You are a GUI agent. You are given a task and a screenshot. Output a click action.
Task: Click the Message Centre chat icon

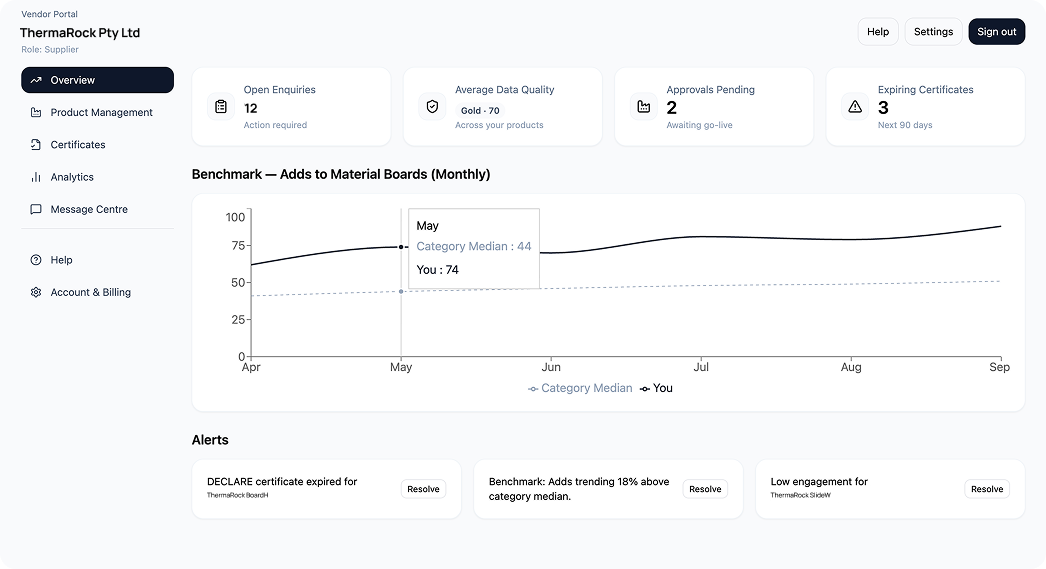tap(36, 210)
